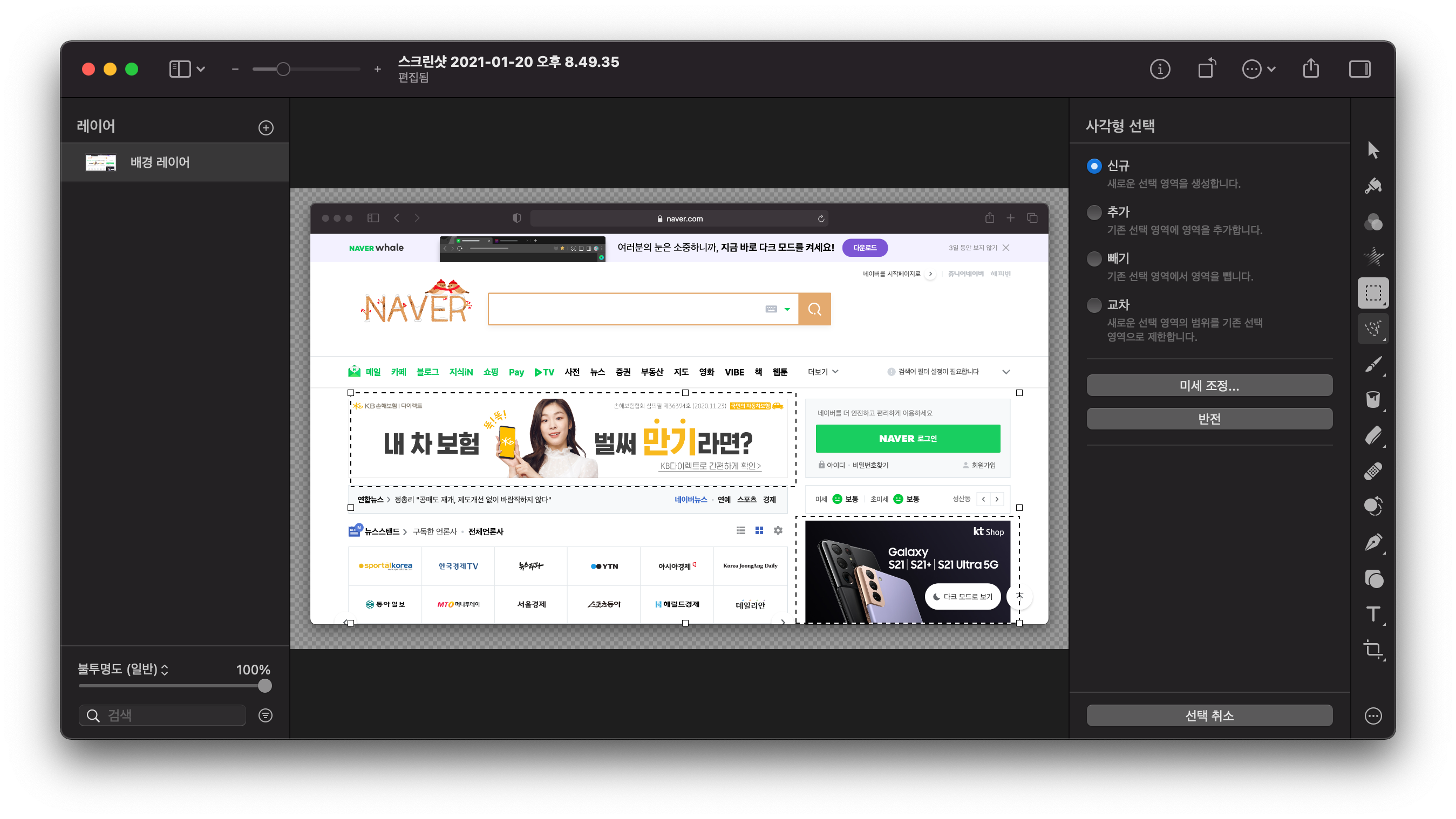This screenshot has width=1456, height=819.
Task: Select the Pen tool
Action: pyautogui.click(x=1373, y=543)
